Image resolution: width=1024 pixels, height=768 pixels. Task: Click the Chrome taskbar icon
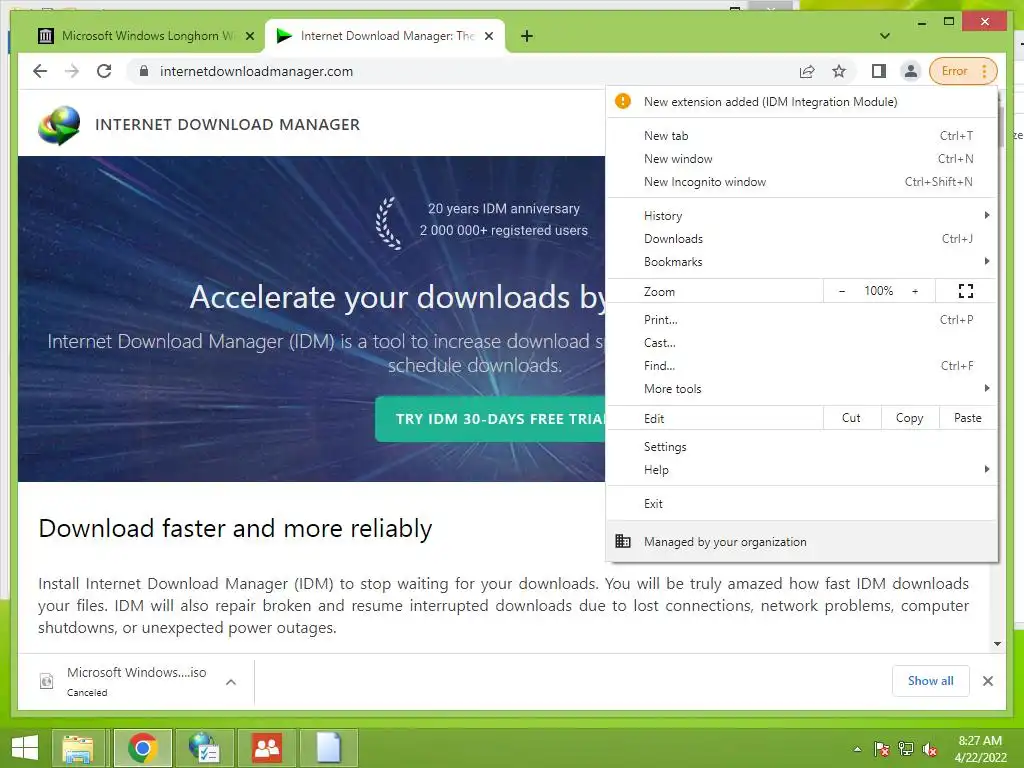142,748
